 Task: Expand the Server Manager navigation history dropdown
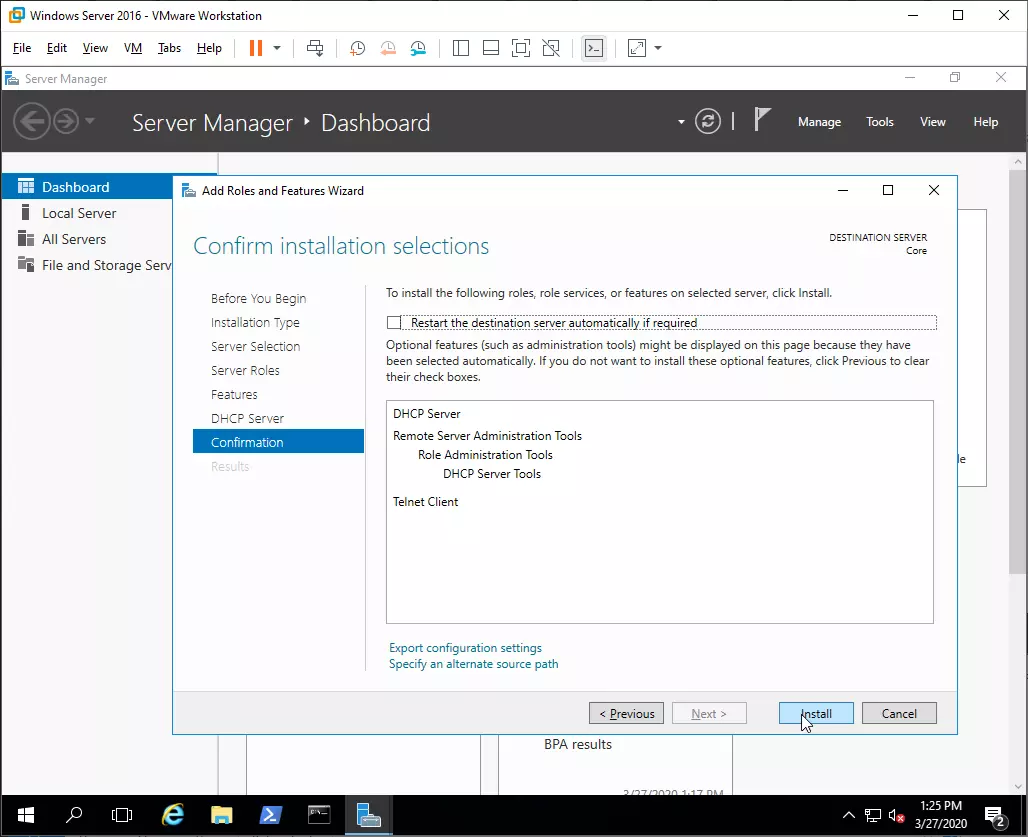[x=90, y=121]
